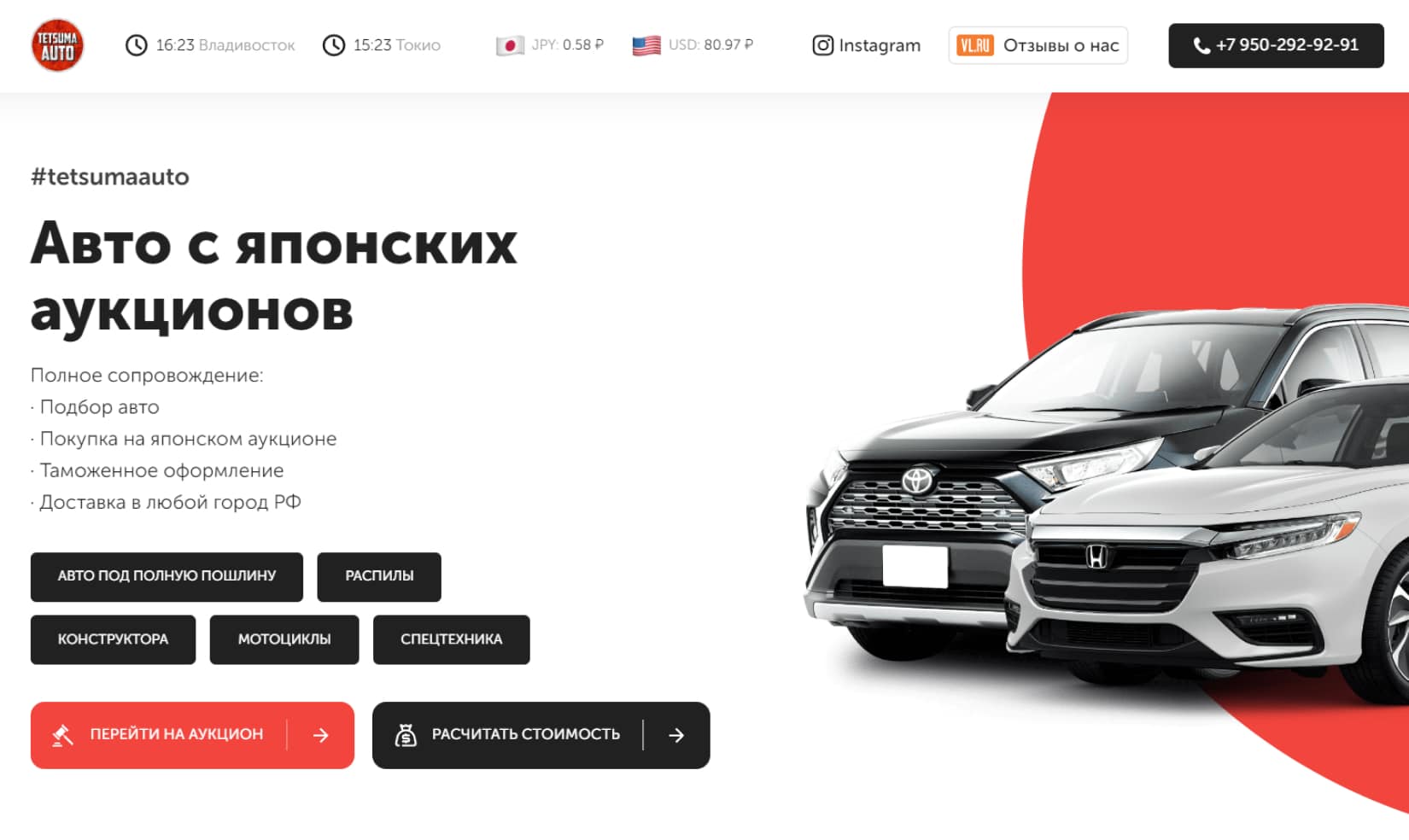Click the VL.RU orange badge icon
This screenshot has width=1409, height=840.
(975, 45)
